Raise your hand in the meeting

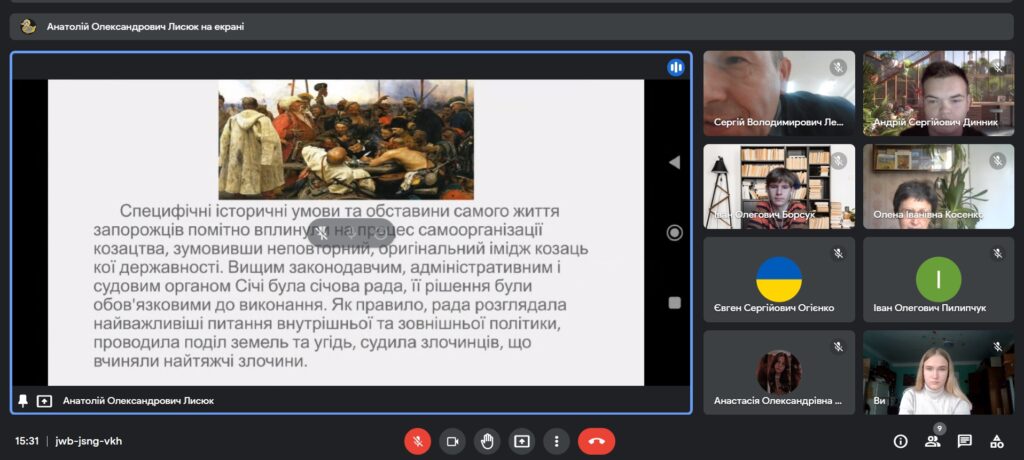pyautogui.click(x=487, y=441)
